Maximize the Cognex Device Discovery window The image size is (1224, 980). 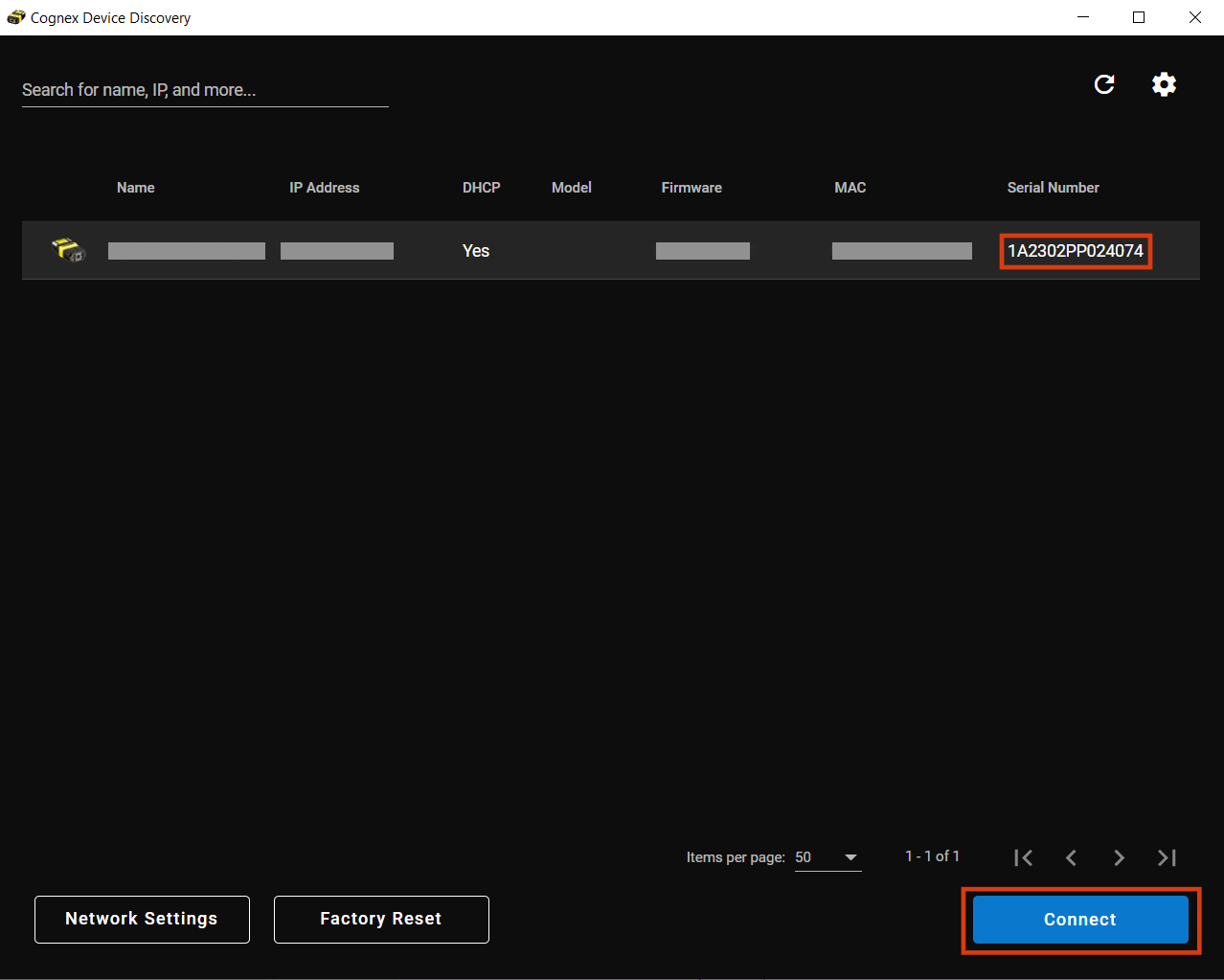(x=1139, y=17)
